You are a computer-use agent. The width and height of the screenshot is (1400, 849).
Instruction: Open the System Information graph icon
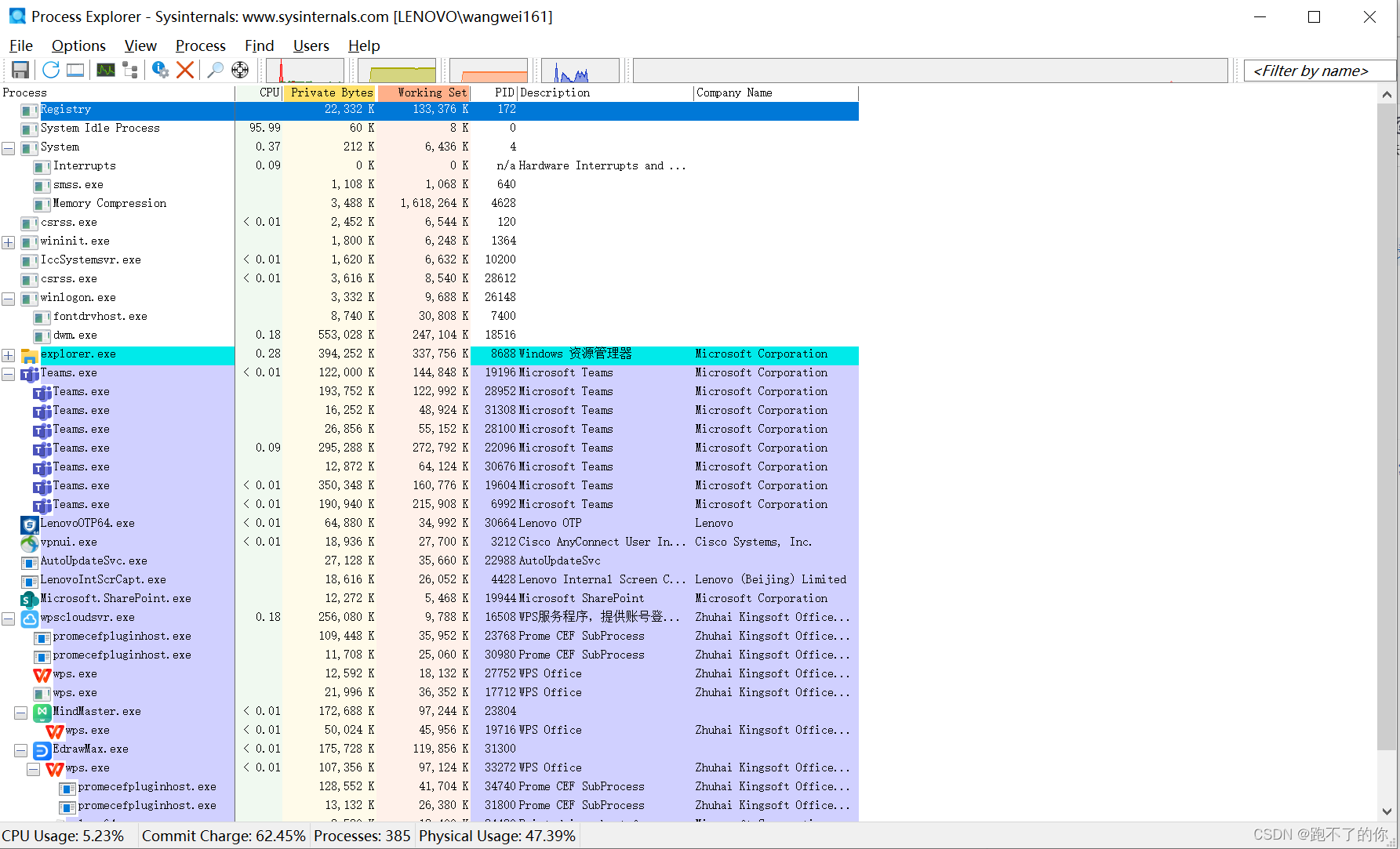pos(106,70)
